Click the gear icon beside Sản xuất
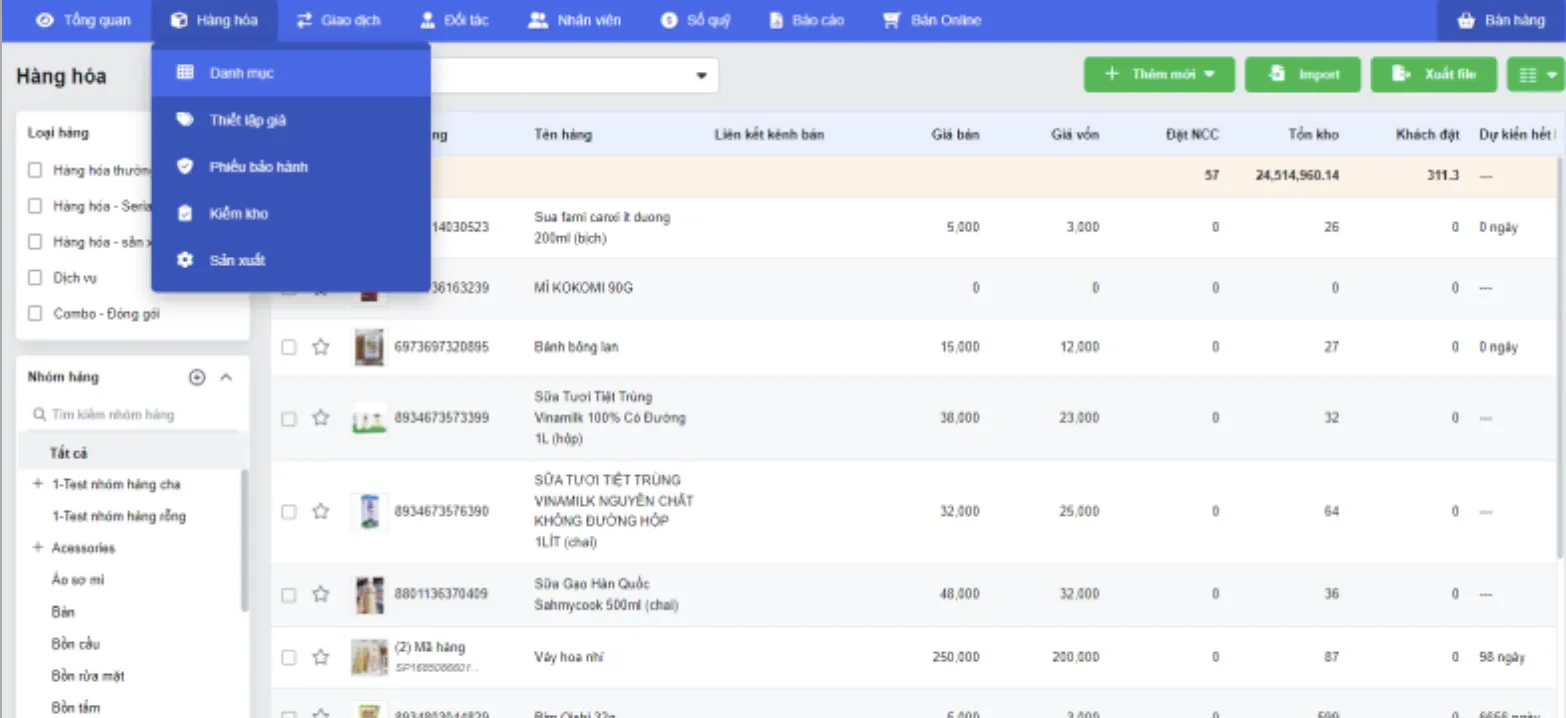 click(x=184, y=261)
